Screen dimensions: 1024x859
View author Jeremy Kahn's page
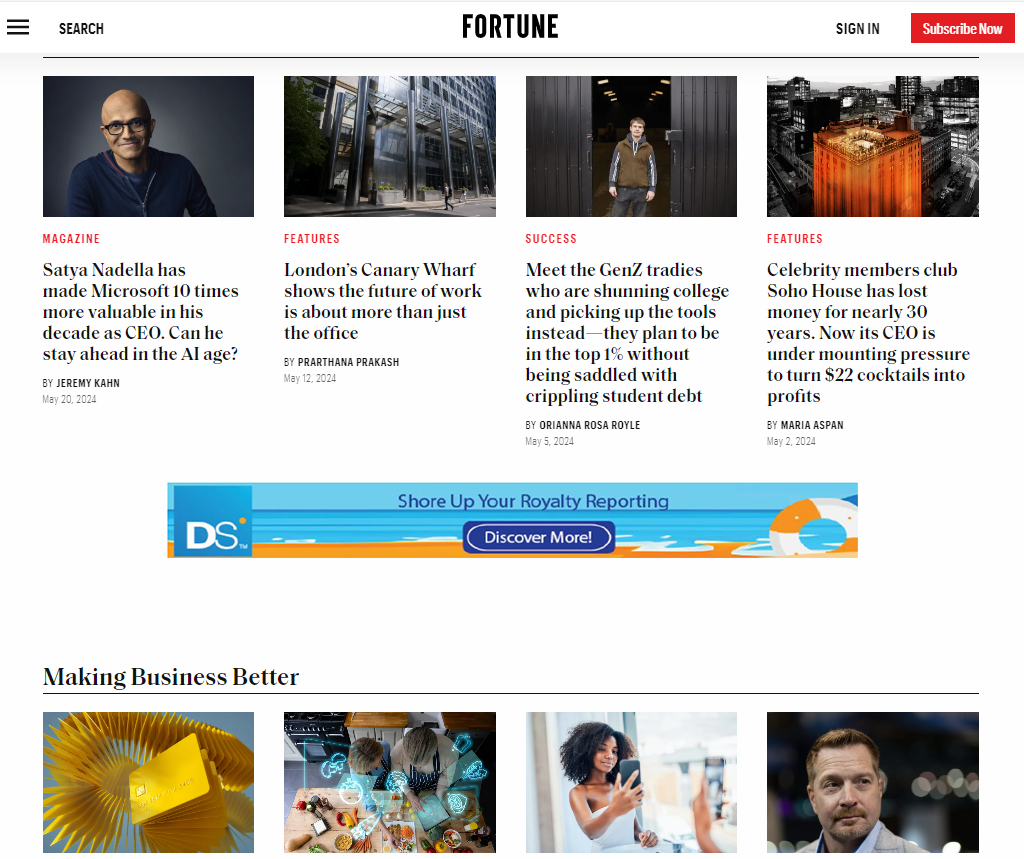(88, 384)
